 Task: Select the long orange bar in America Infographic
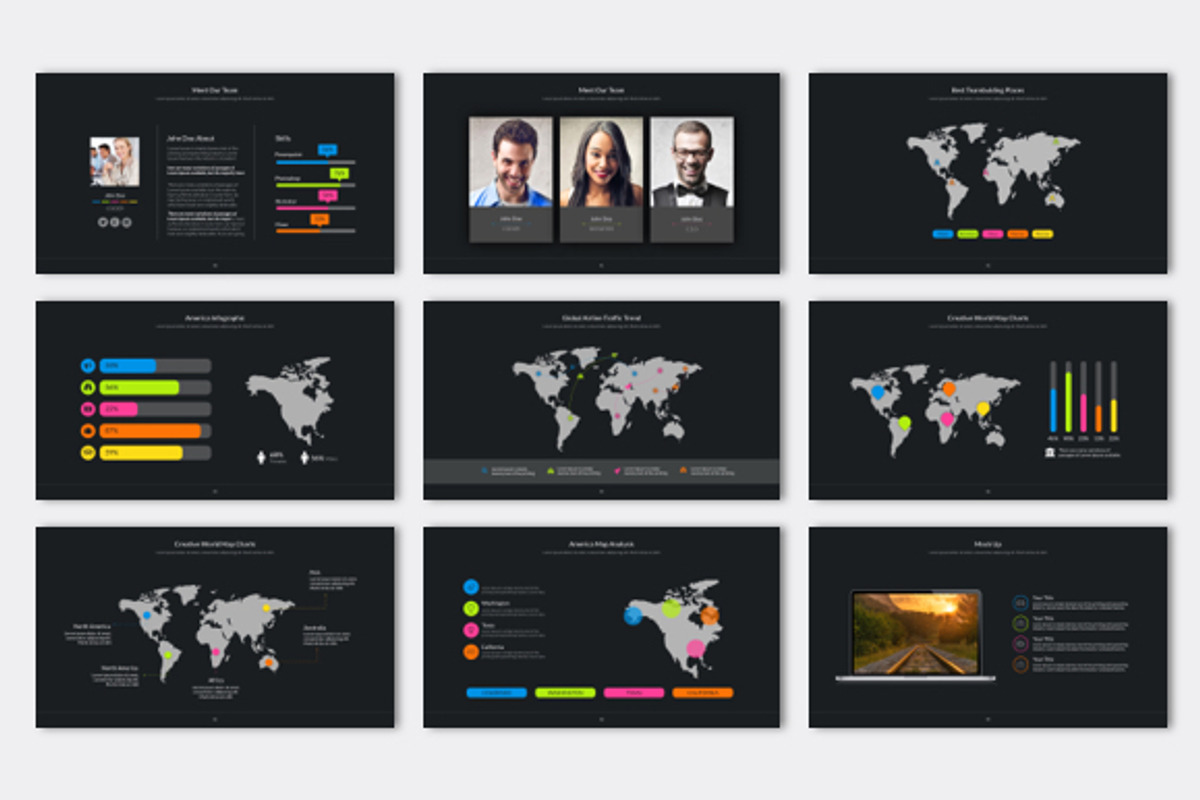(x=151, y=431)
